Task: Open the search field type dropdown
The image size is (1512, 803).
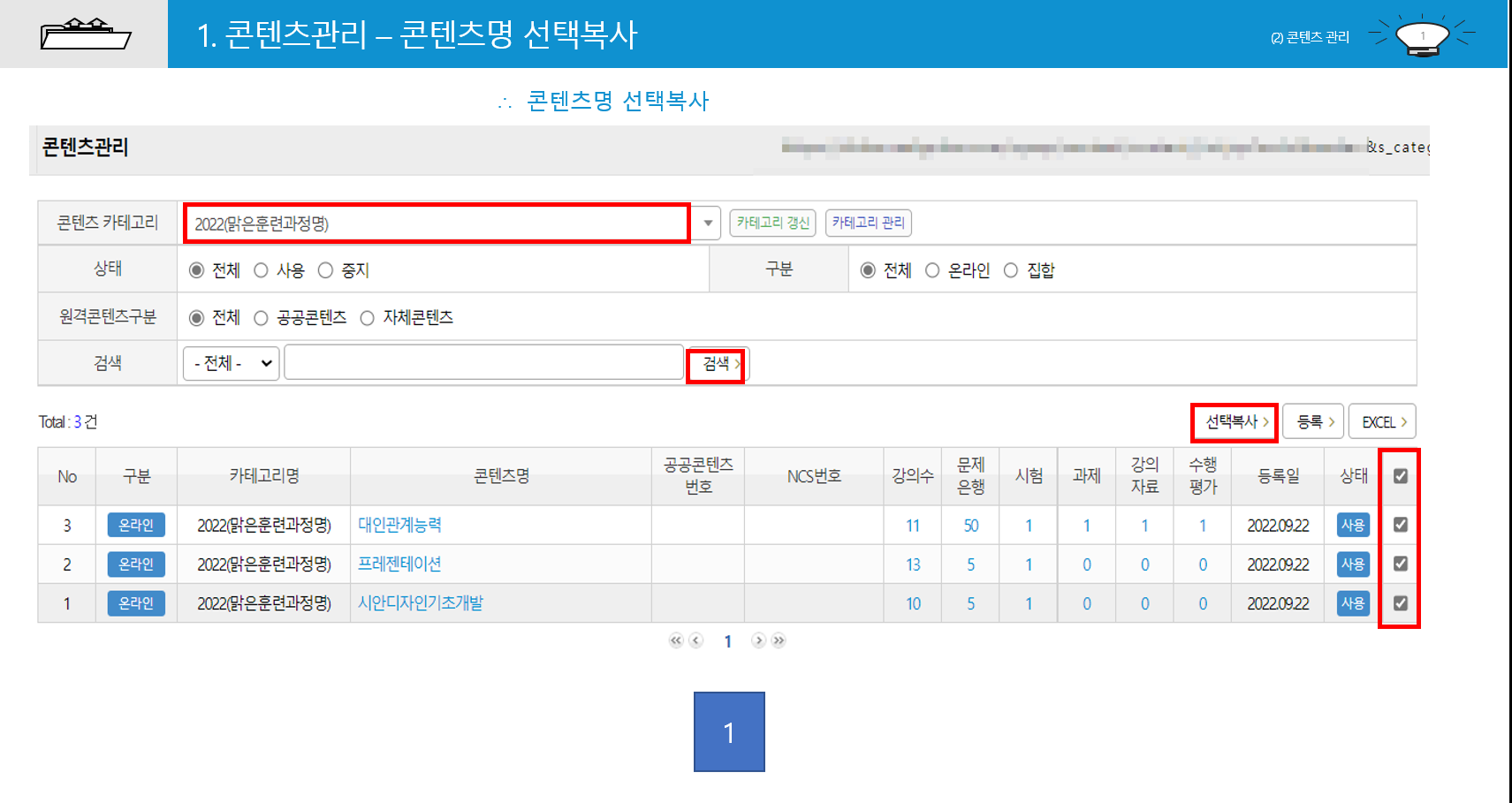Action: coord(232,363)
